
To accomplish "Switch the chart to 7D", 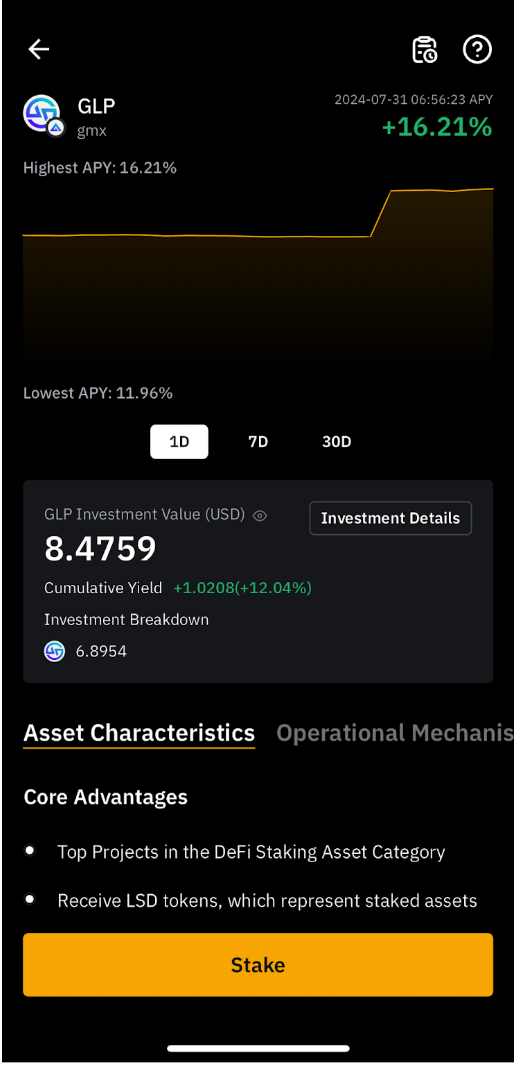I will pos(258,441).
